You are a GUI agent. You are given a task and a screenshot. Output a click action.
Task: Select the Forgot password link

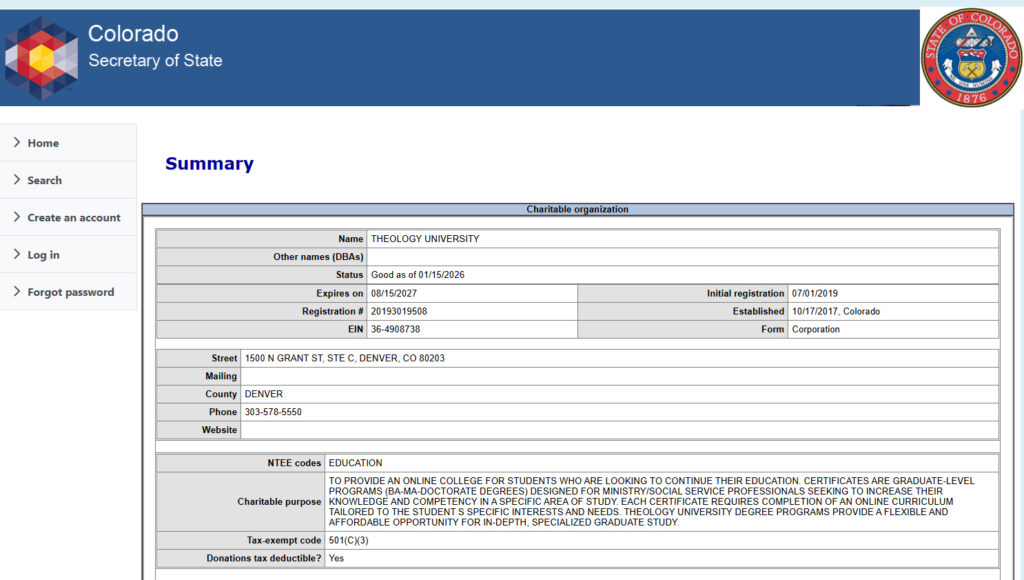point(70,292)
